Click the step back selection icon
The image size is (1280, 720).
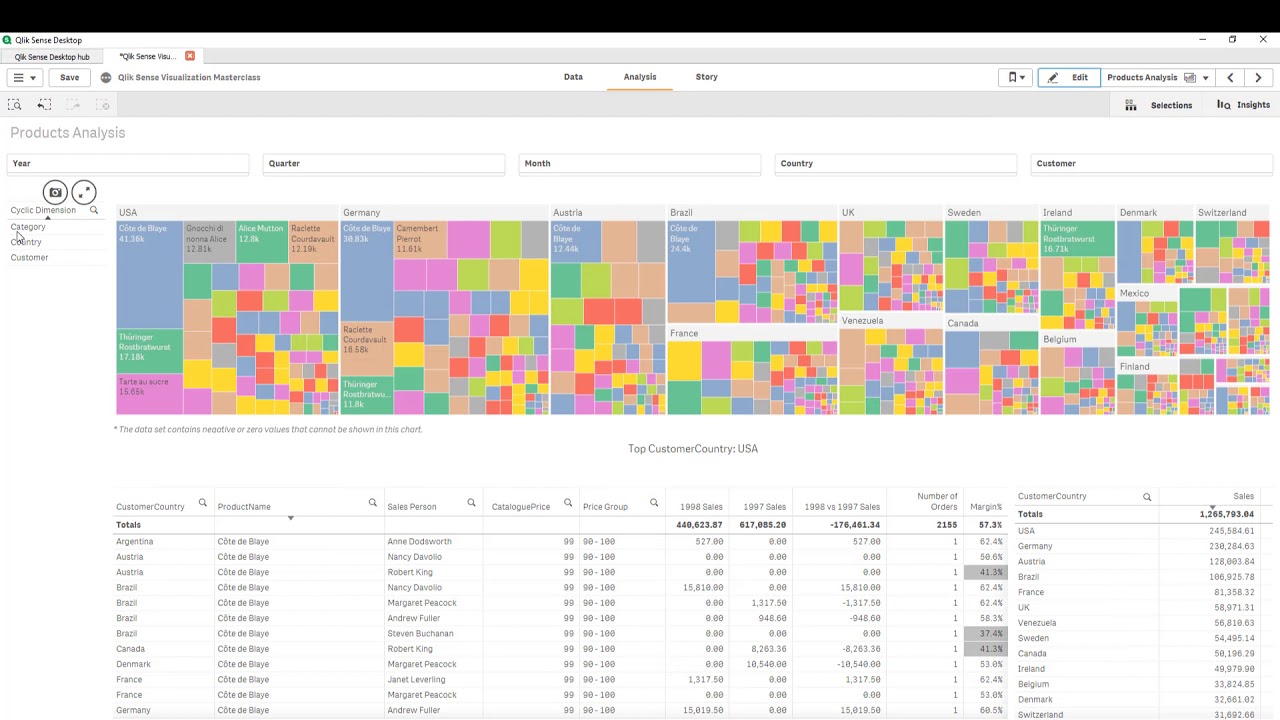point(44,105)
